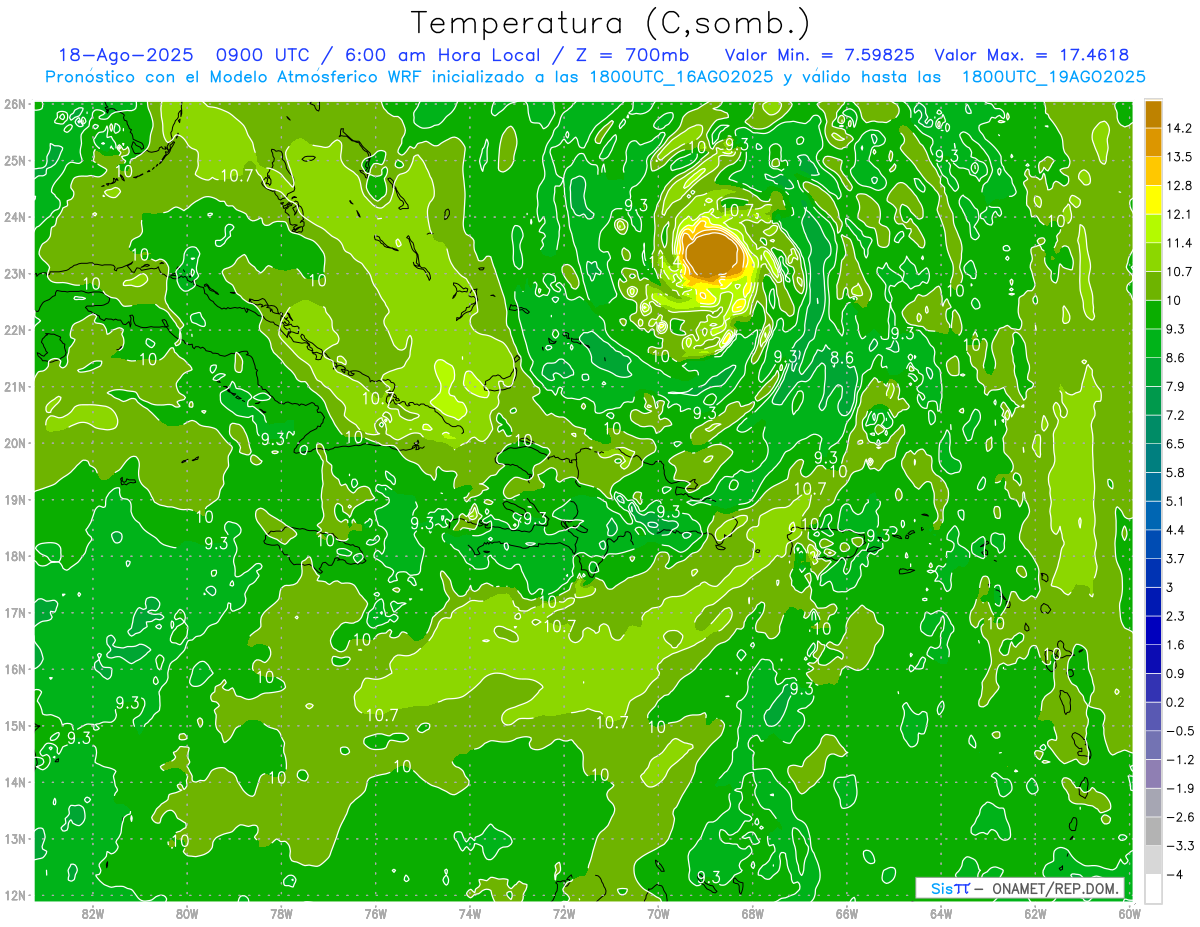This screenshot has width=1200, height=927.
Task: Click the '6.5' color scale value
Action: [x=1176, y=444]
